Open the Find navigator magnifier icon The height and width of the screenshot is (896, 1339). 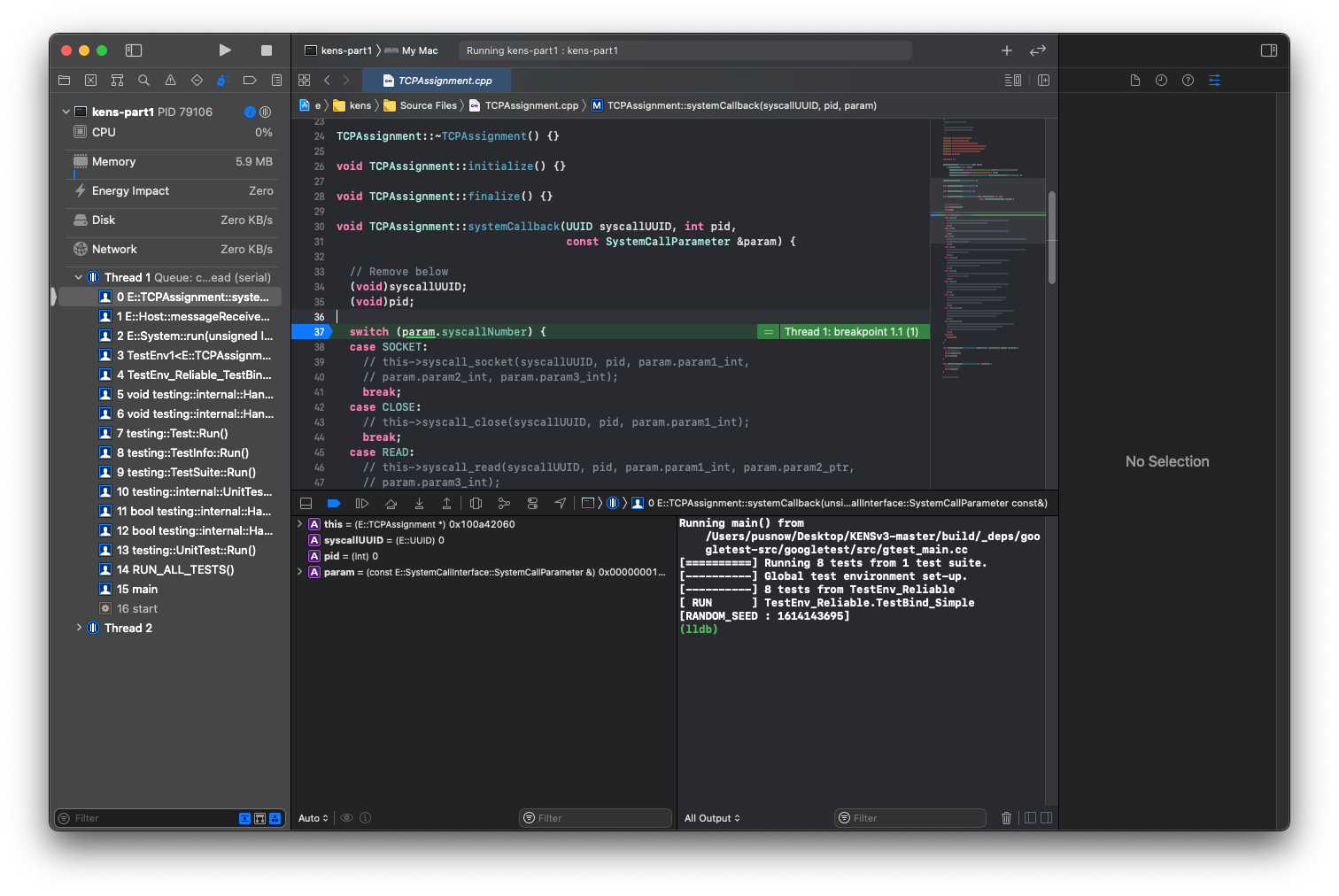point(143,81)
